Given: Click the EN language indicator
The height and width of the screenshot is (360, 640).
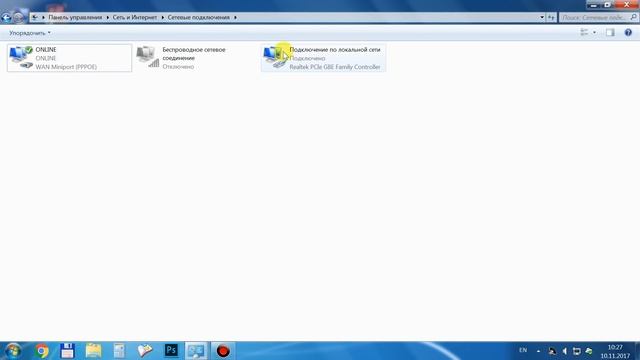Looking at the screenshot, I should tap(523, 350).
